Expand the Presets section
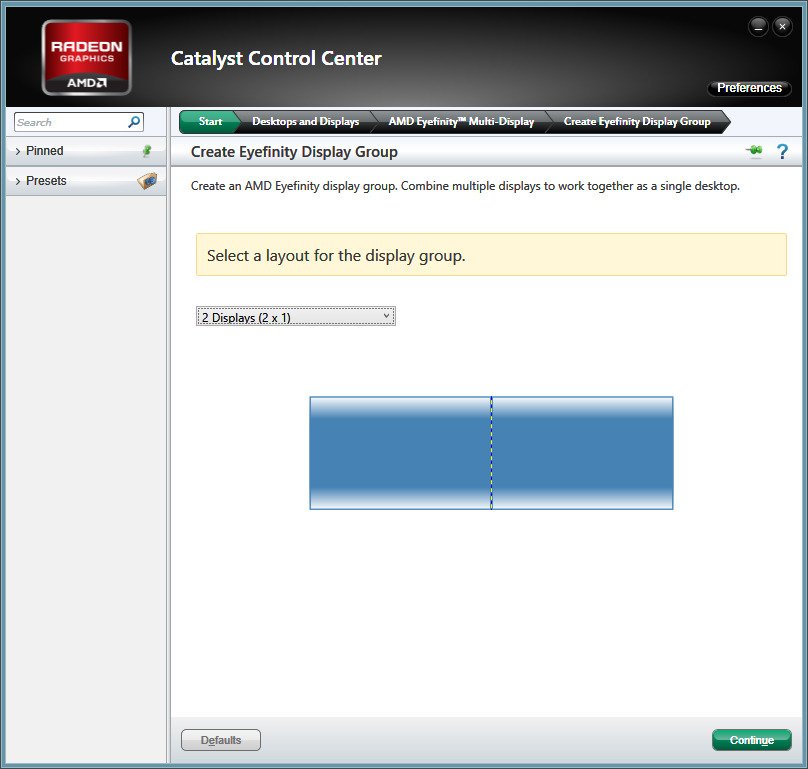Viewport: 808px width, 769px height. pos(46,181)
